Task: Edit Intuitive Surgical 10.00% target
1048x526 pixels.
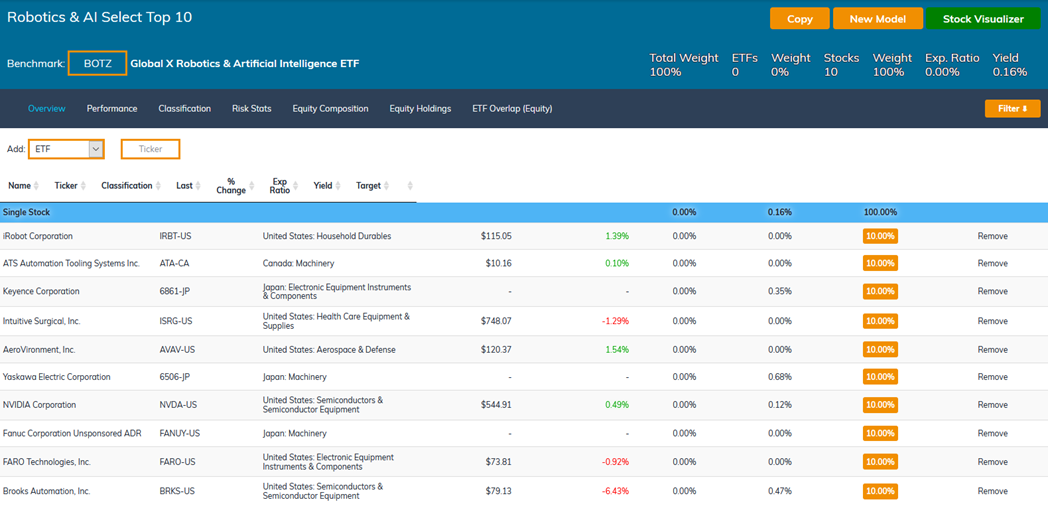Action: tap(880, 321)
